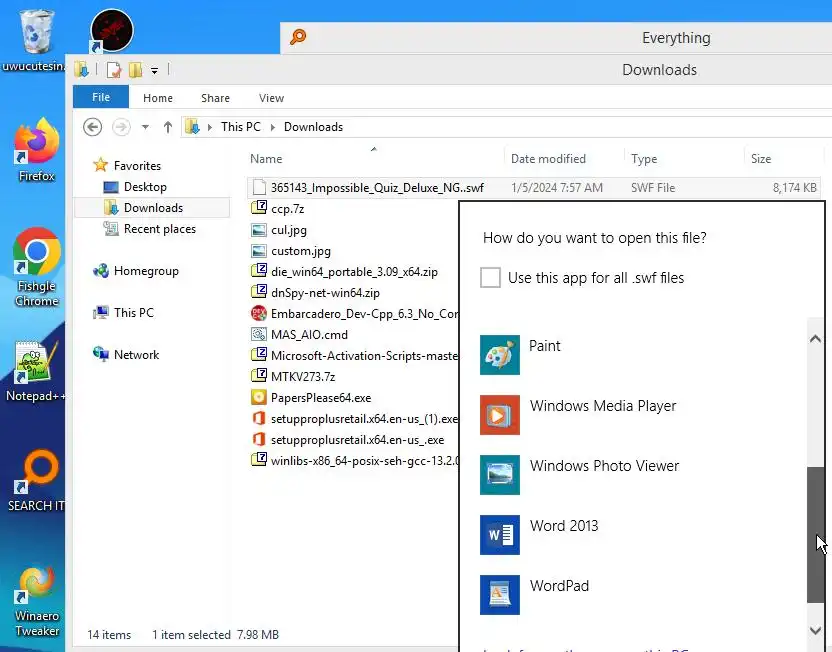Go back with the Back arrow
This screenshot has width=832, height=652.
92,127
